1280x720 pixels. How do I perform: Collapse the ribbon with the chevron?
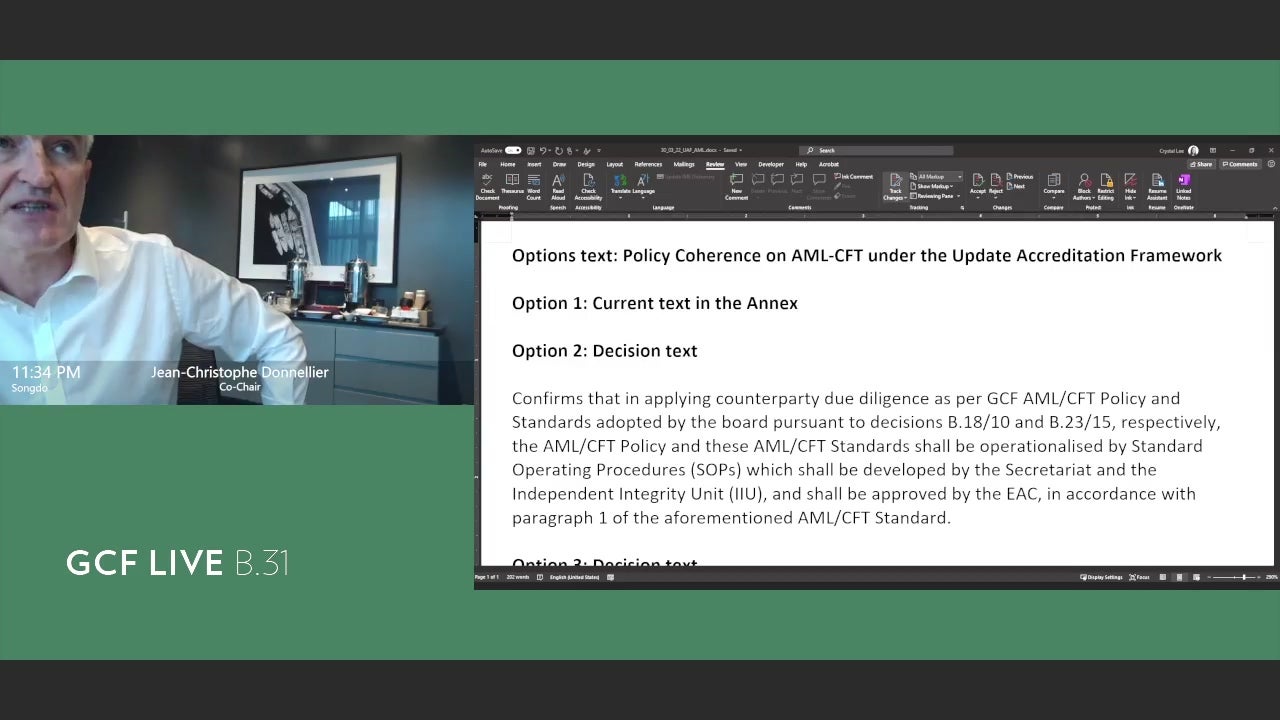tap(1275, 208)
